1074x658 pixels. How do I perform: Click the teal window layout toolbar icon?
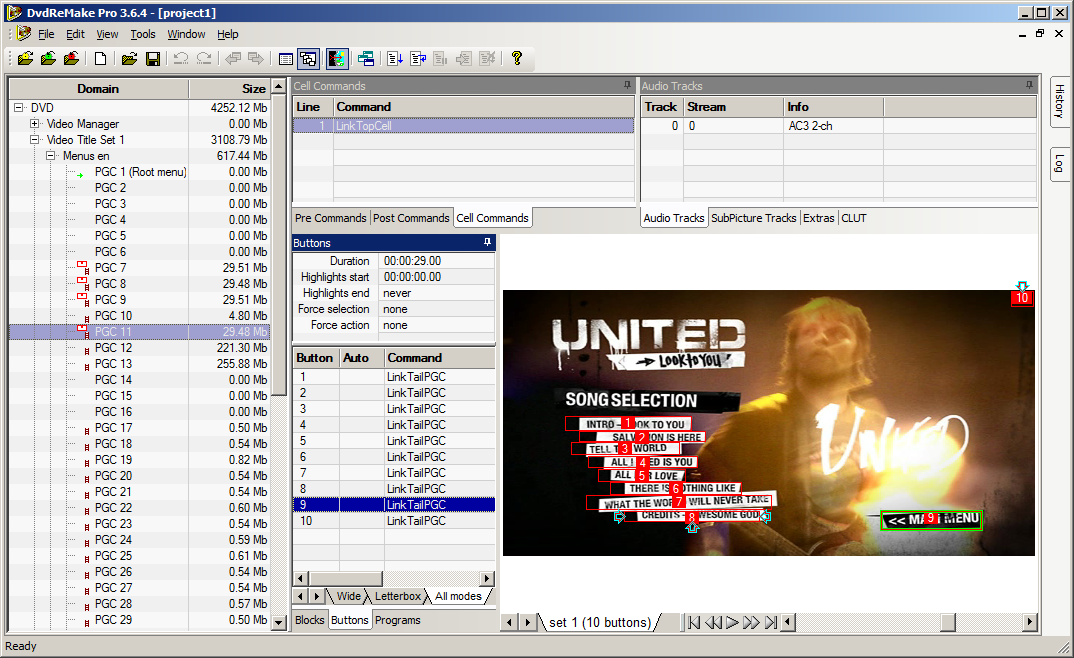point(366,59)
